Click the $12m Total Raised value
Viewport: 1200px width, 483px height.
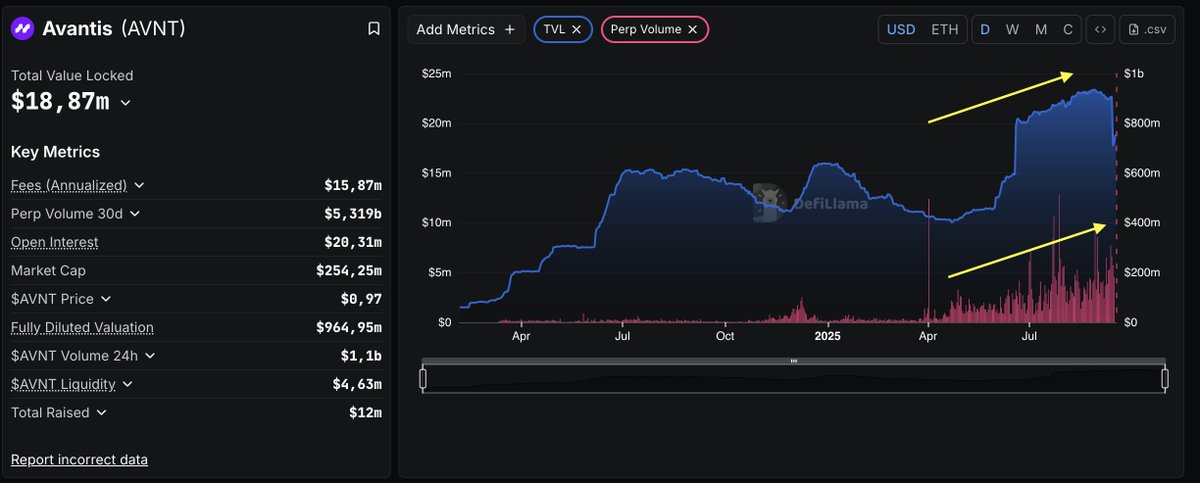[364, 412]
